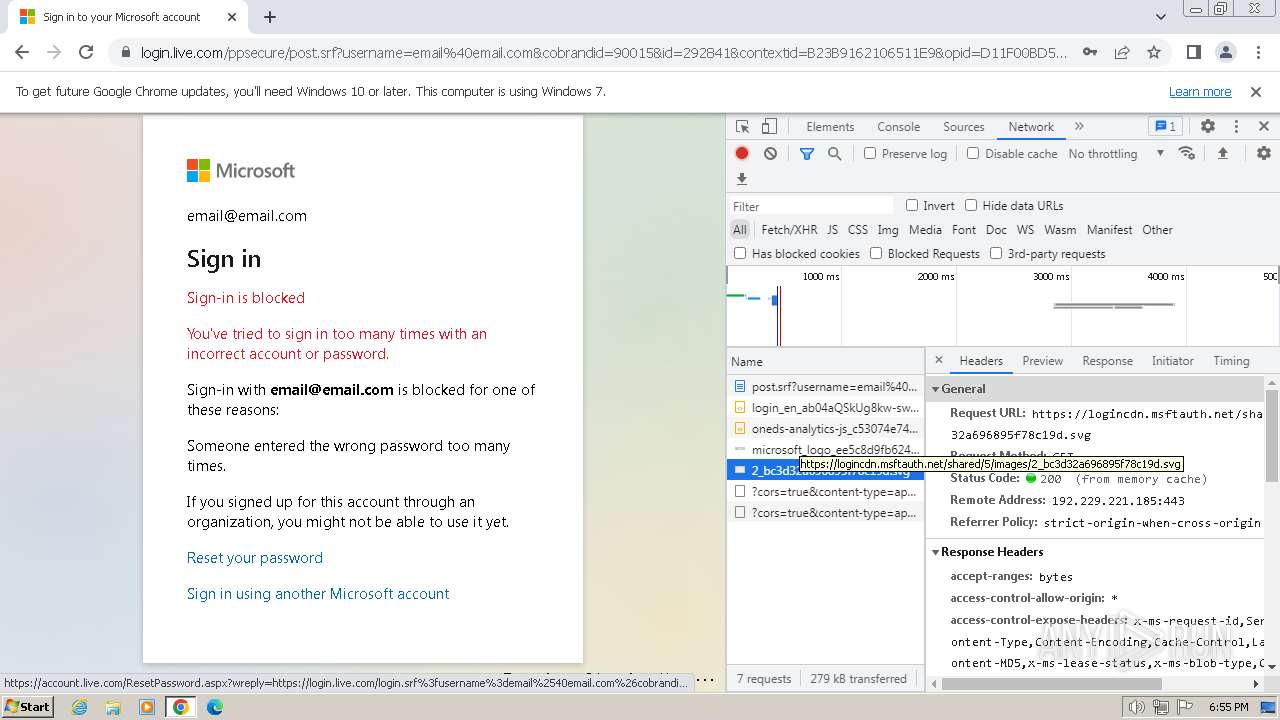
Task: Open the Response tab of request
Action: pos(1107,361)
